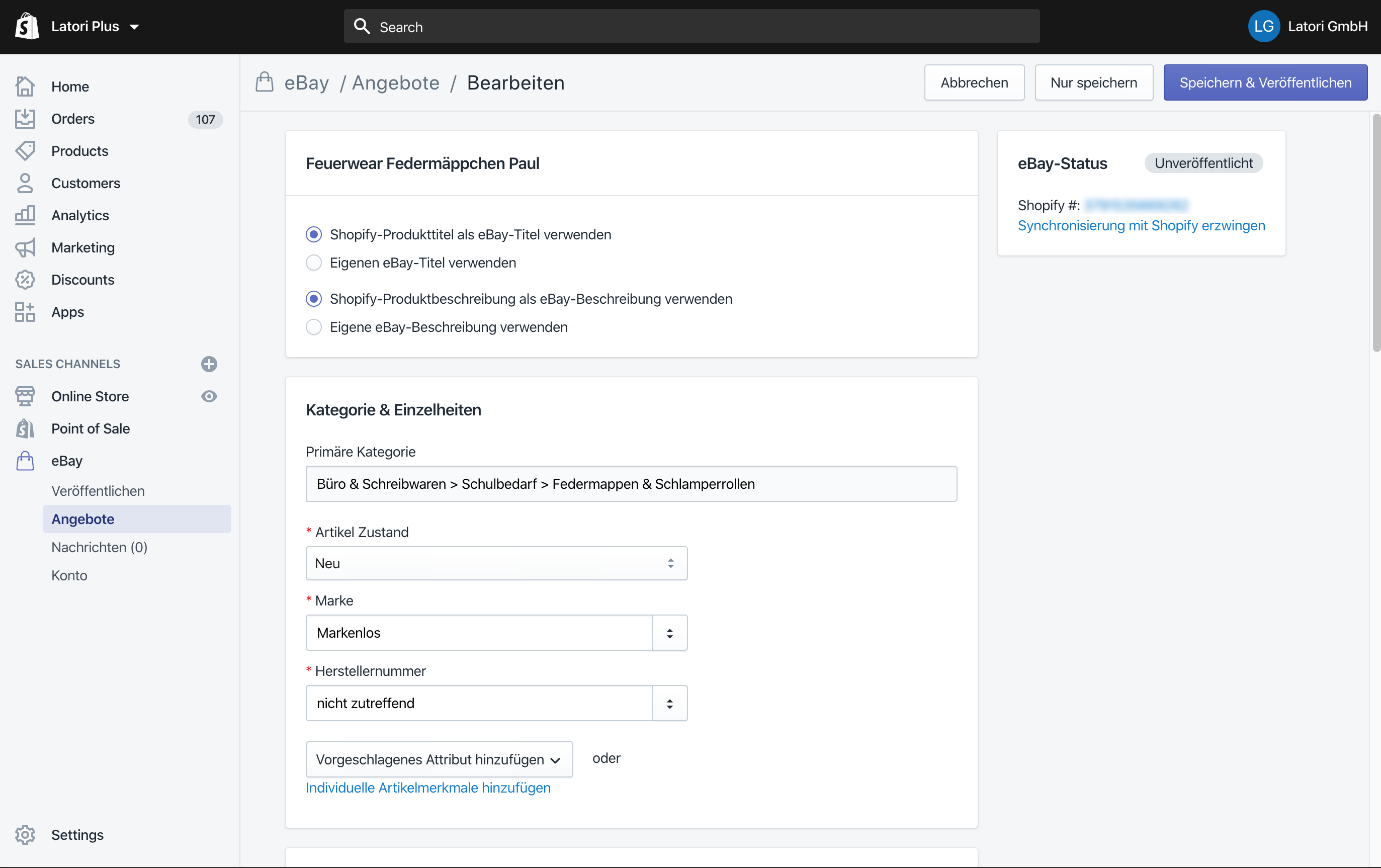The height and width of the screenshot is (868, 1381).
Task: Open Nachrichten (0) under eBay
Action: 99,547
